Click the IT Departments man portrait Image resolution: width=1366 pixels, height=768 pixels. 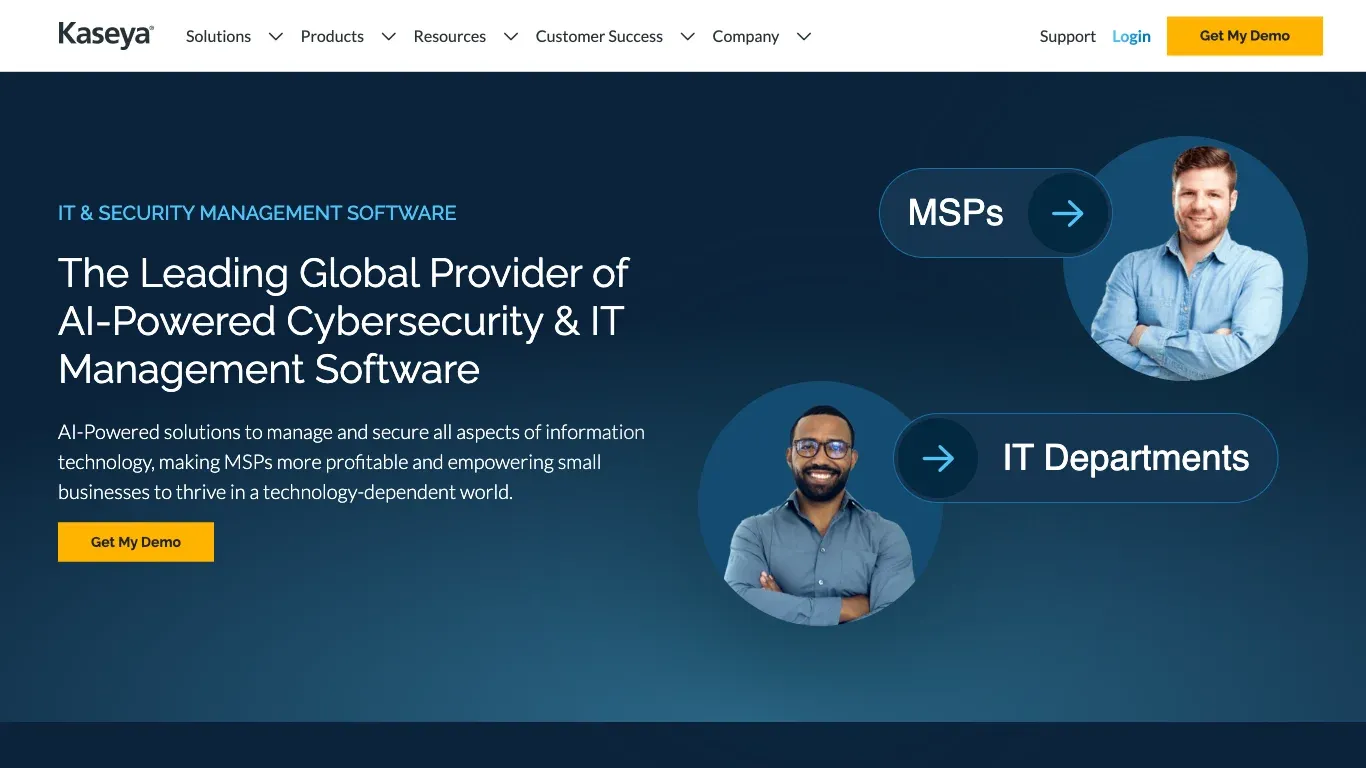tap(820, 504)
